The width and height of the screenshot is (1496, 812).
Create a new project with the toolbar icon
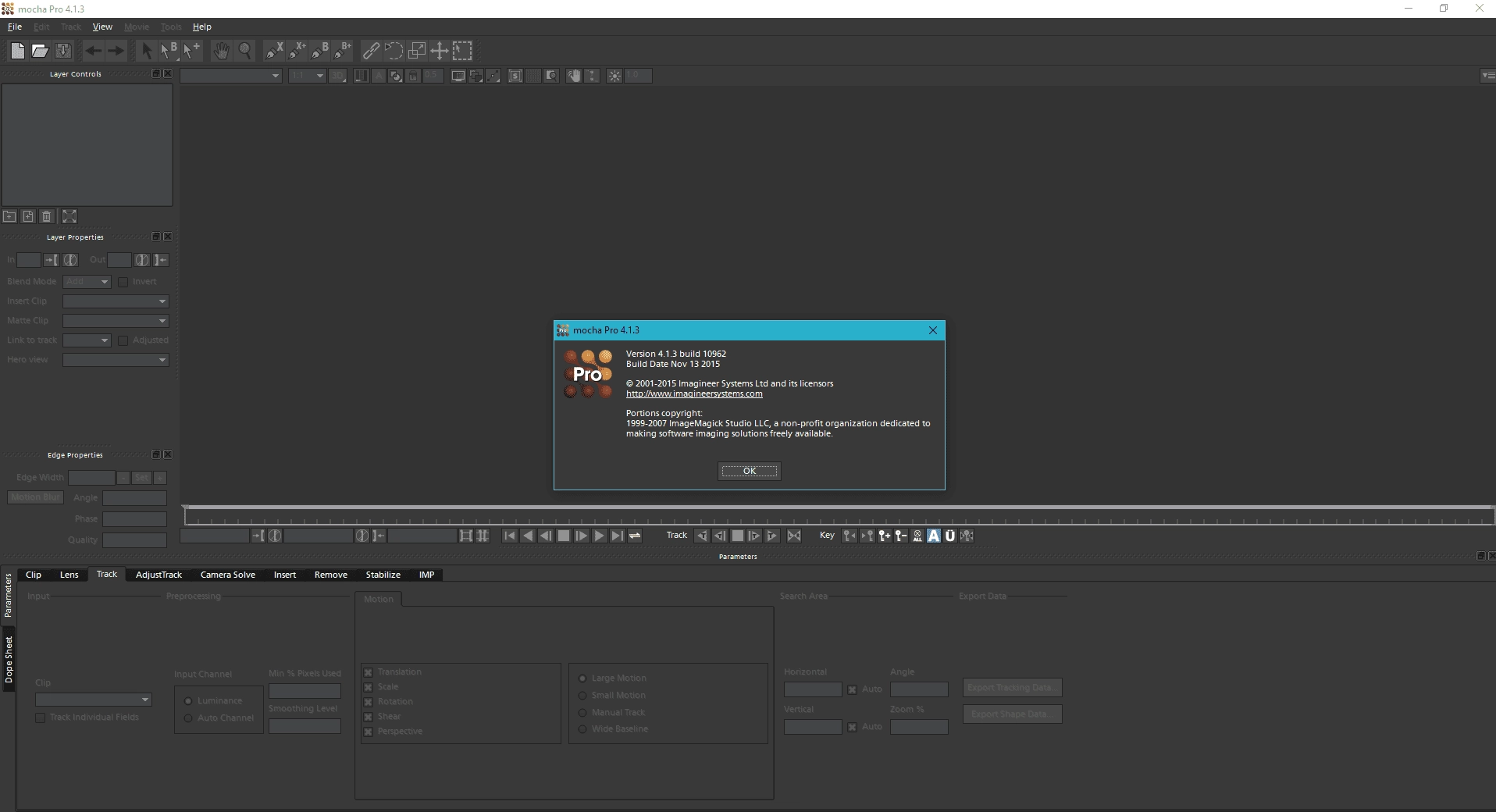(17, 51)
